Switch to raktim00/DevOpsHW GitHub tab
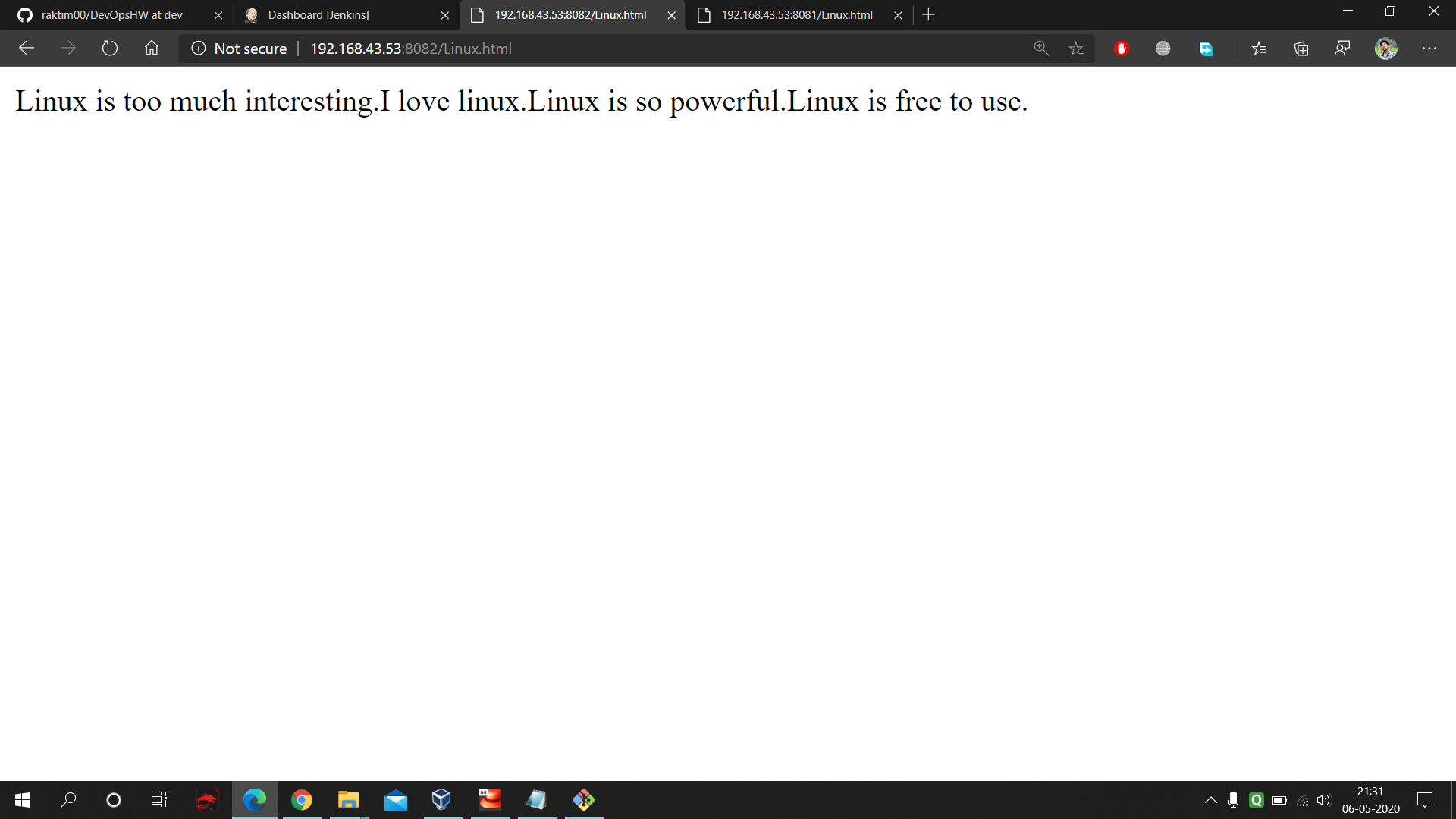The height and width of the screenshot is (819, 1456). tap(112, 15)
